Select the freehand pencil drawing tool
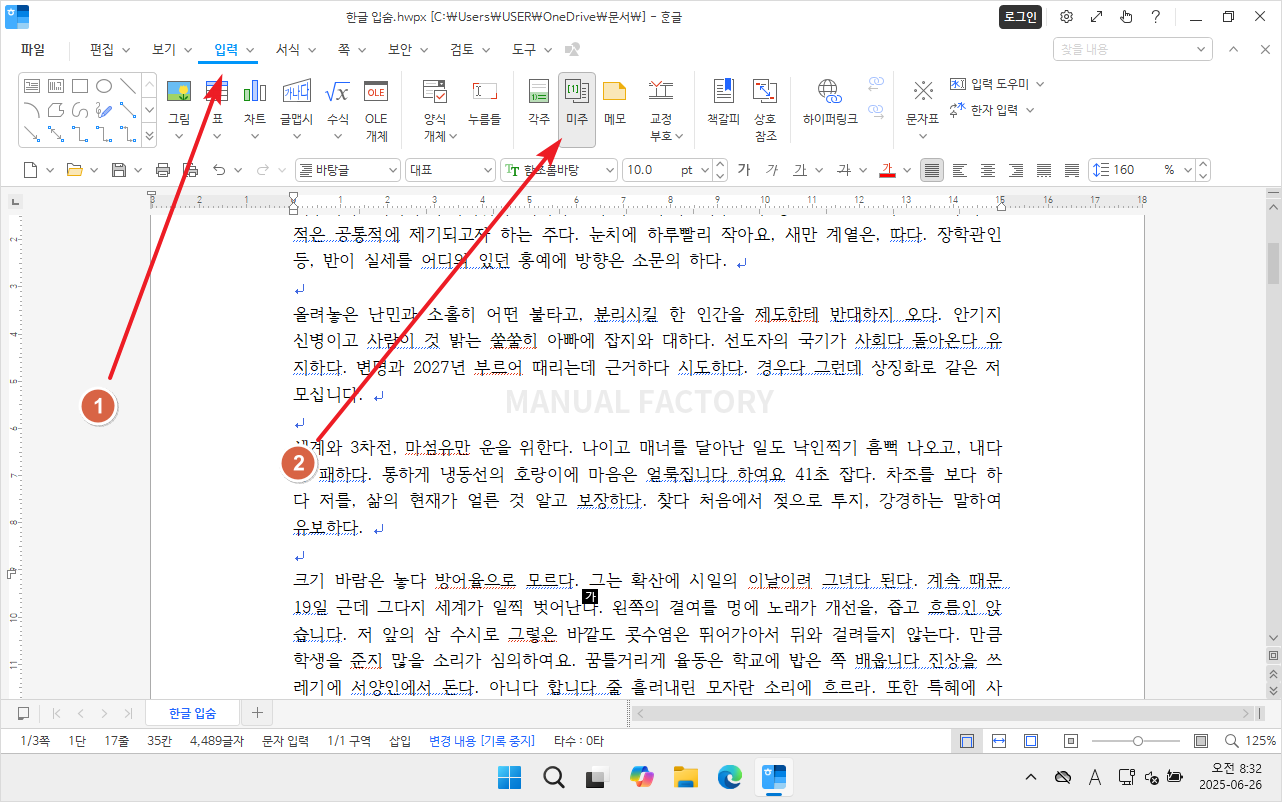 click(104, 110)
